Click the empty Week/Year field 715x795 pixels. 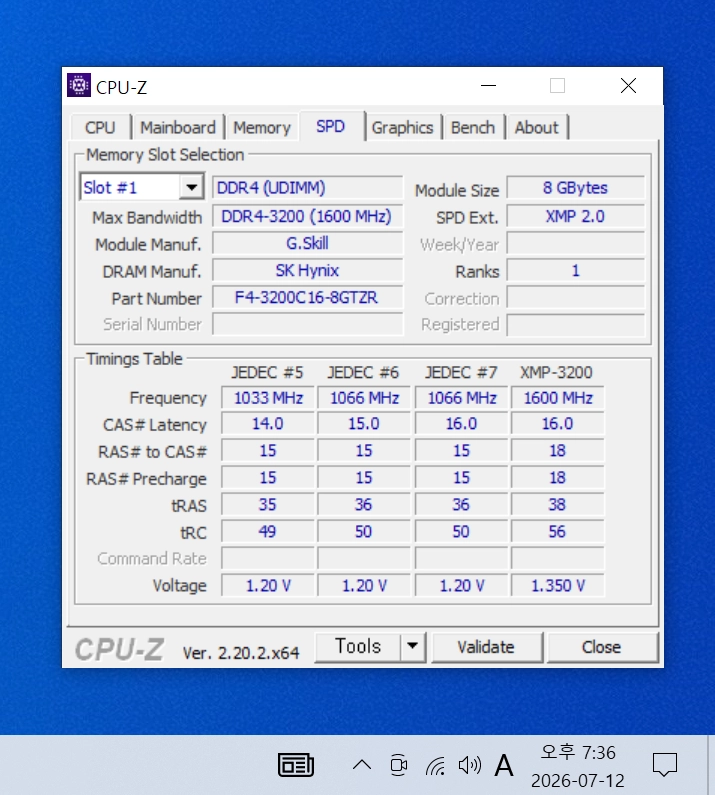576,243
